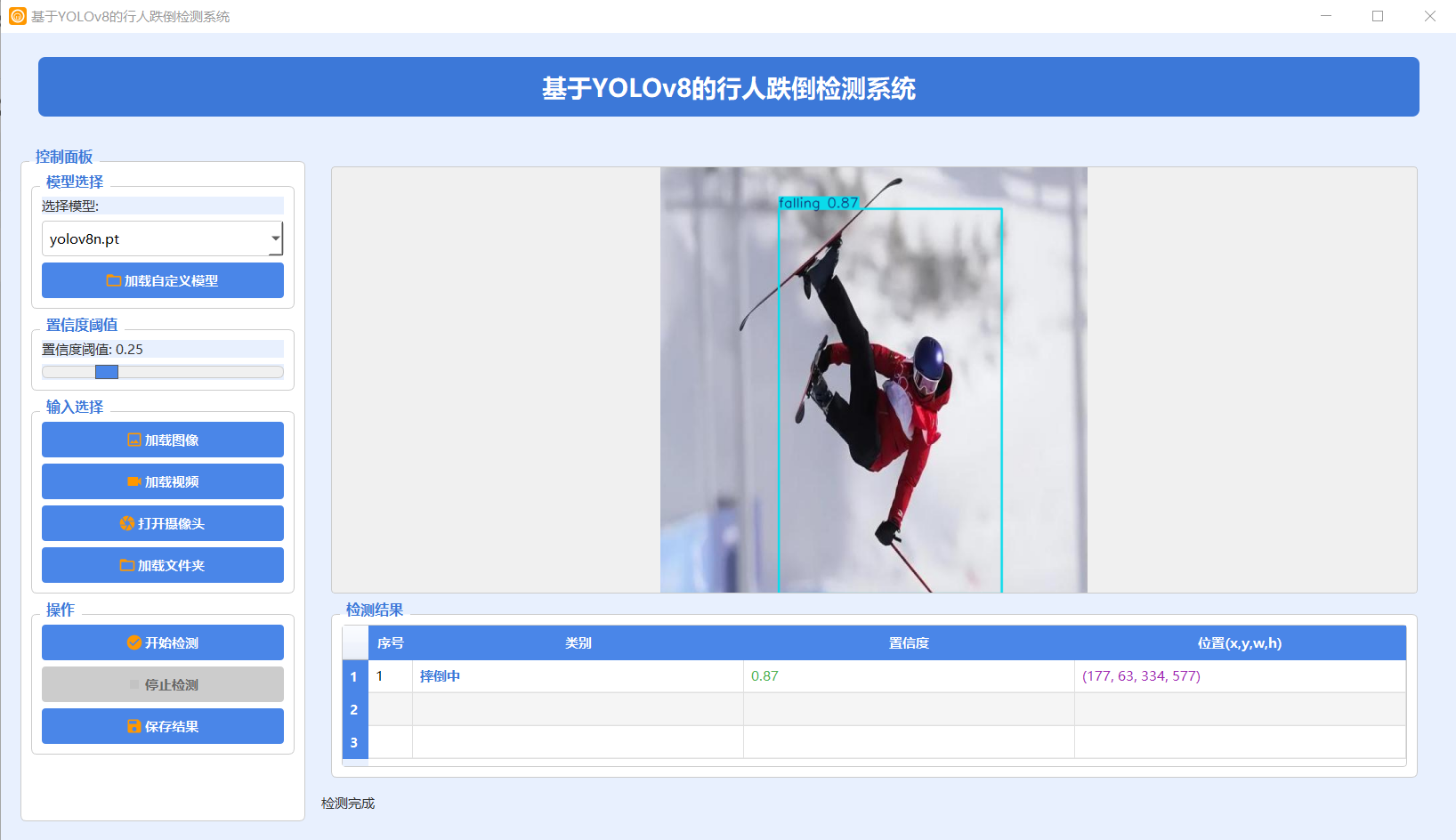1456x840 pixels.
Task: Load a folder using 加载文件夹
Action: pos(163,565)
